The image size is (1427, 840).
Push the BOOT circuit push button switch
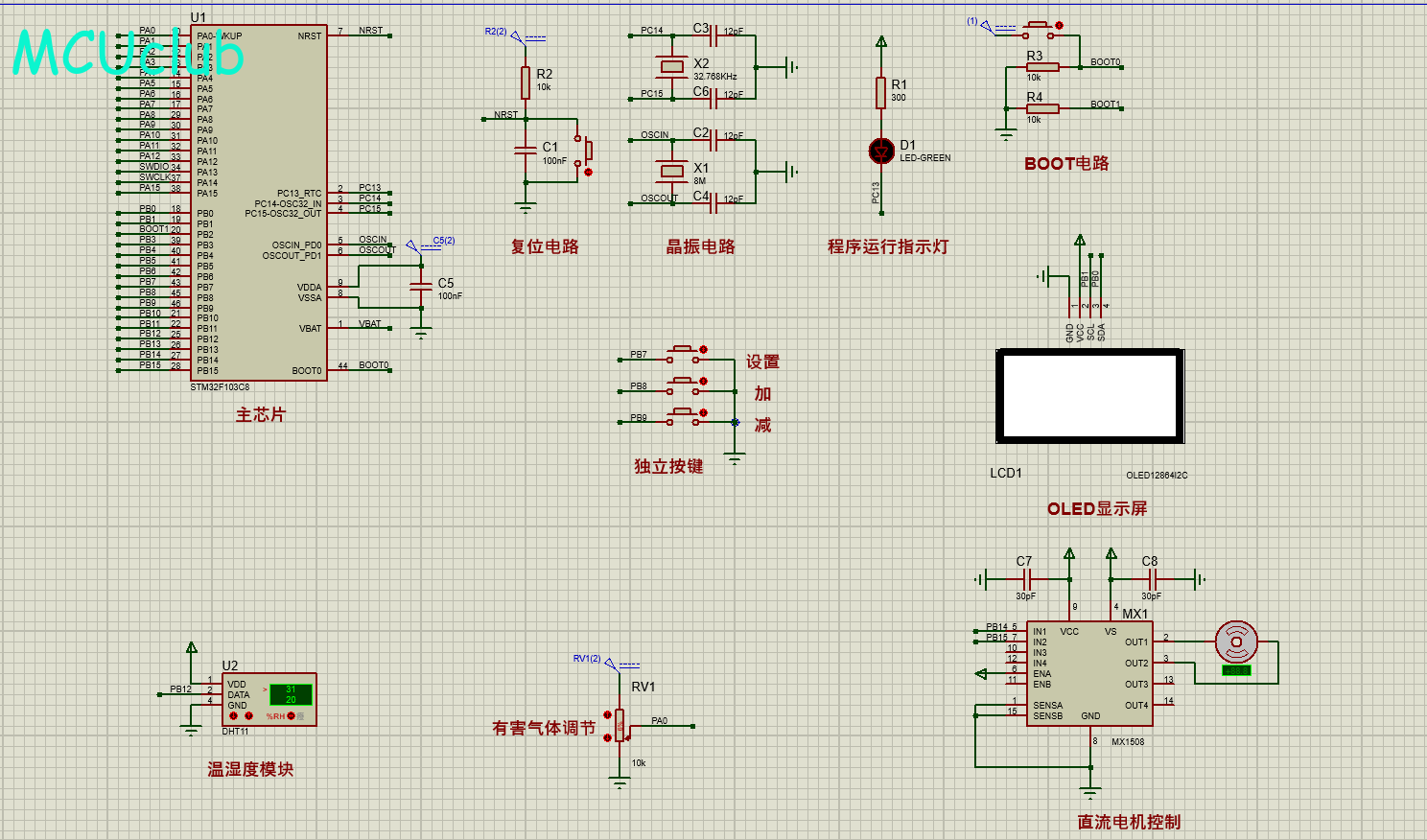1041,30
